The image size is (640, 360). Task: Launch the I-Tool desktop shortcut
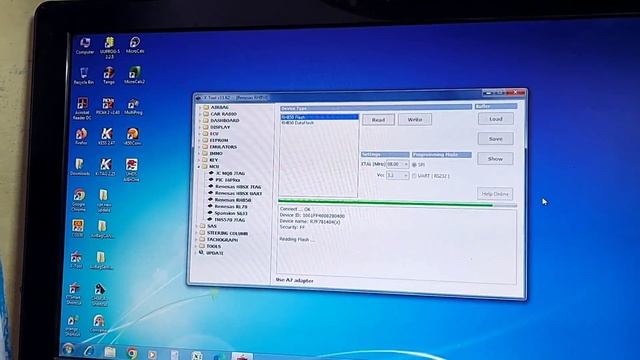(x=76, y=260)
